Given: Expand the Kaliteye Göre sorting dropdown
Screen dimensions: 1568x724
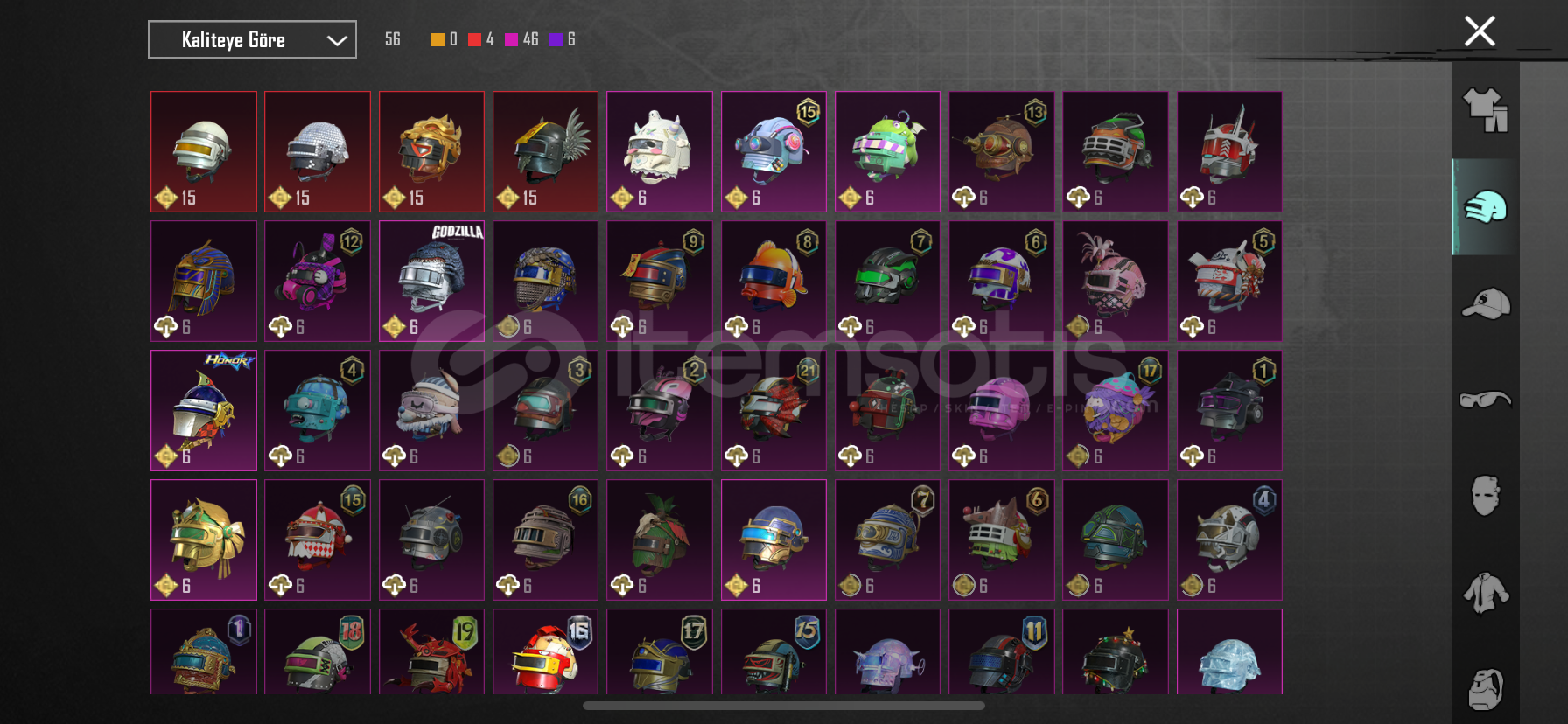Looking at the screenshot, I should (x=252, y=39).
